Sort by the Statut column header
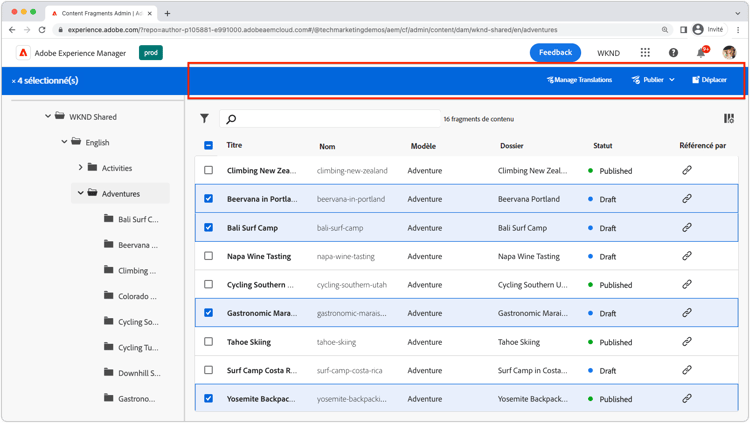 pos(602,146)
